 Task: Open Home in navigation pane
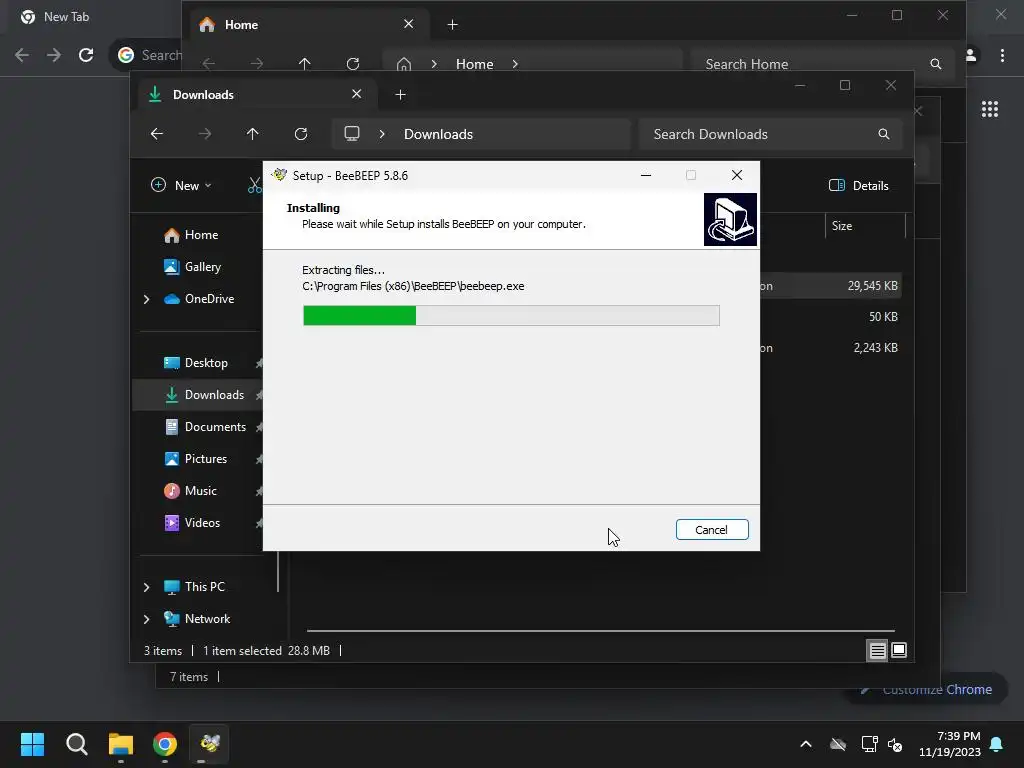(201, 234)
